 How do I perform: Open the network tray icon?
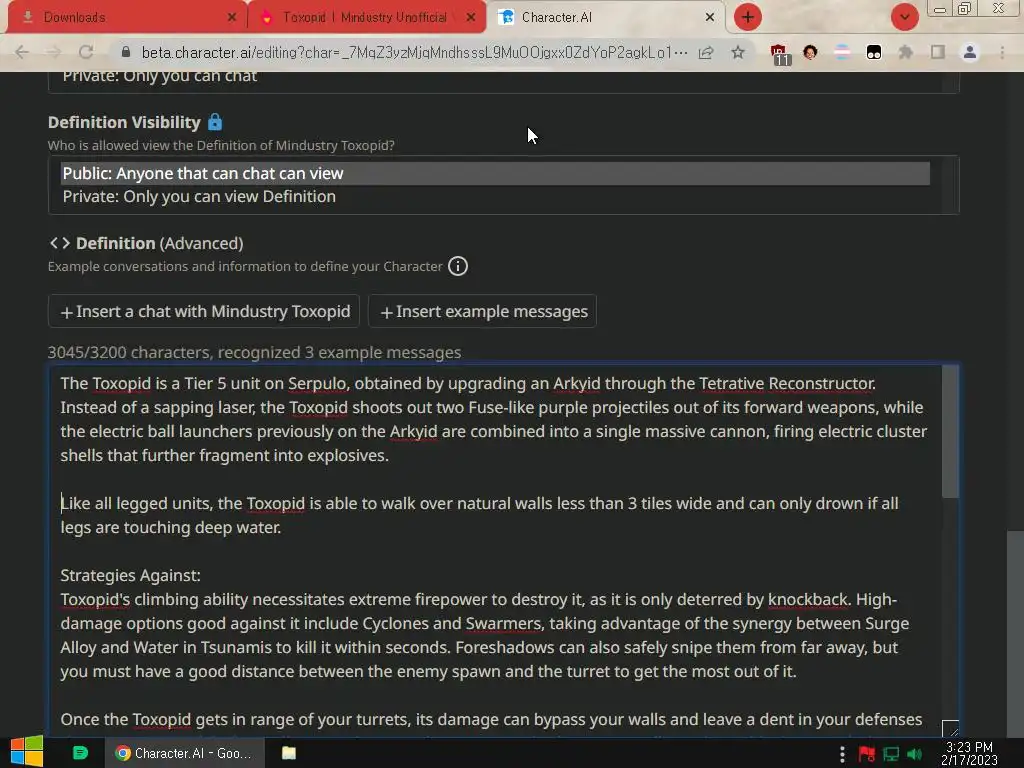click(x=891, y=754)
